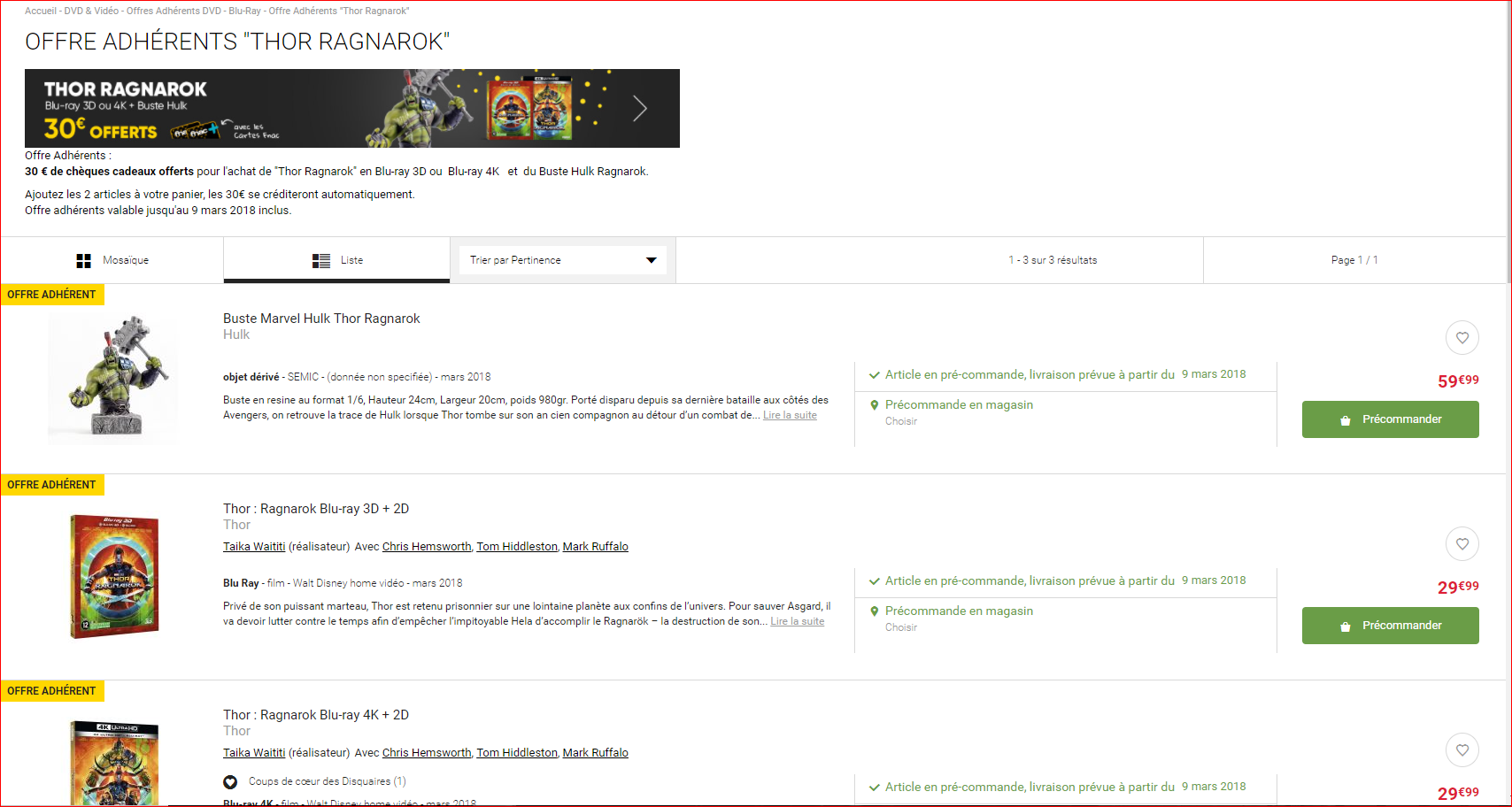
Task: Click the Thor Ragnarok 30€ offerts banner
Action: (352, 108)
